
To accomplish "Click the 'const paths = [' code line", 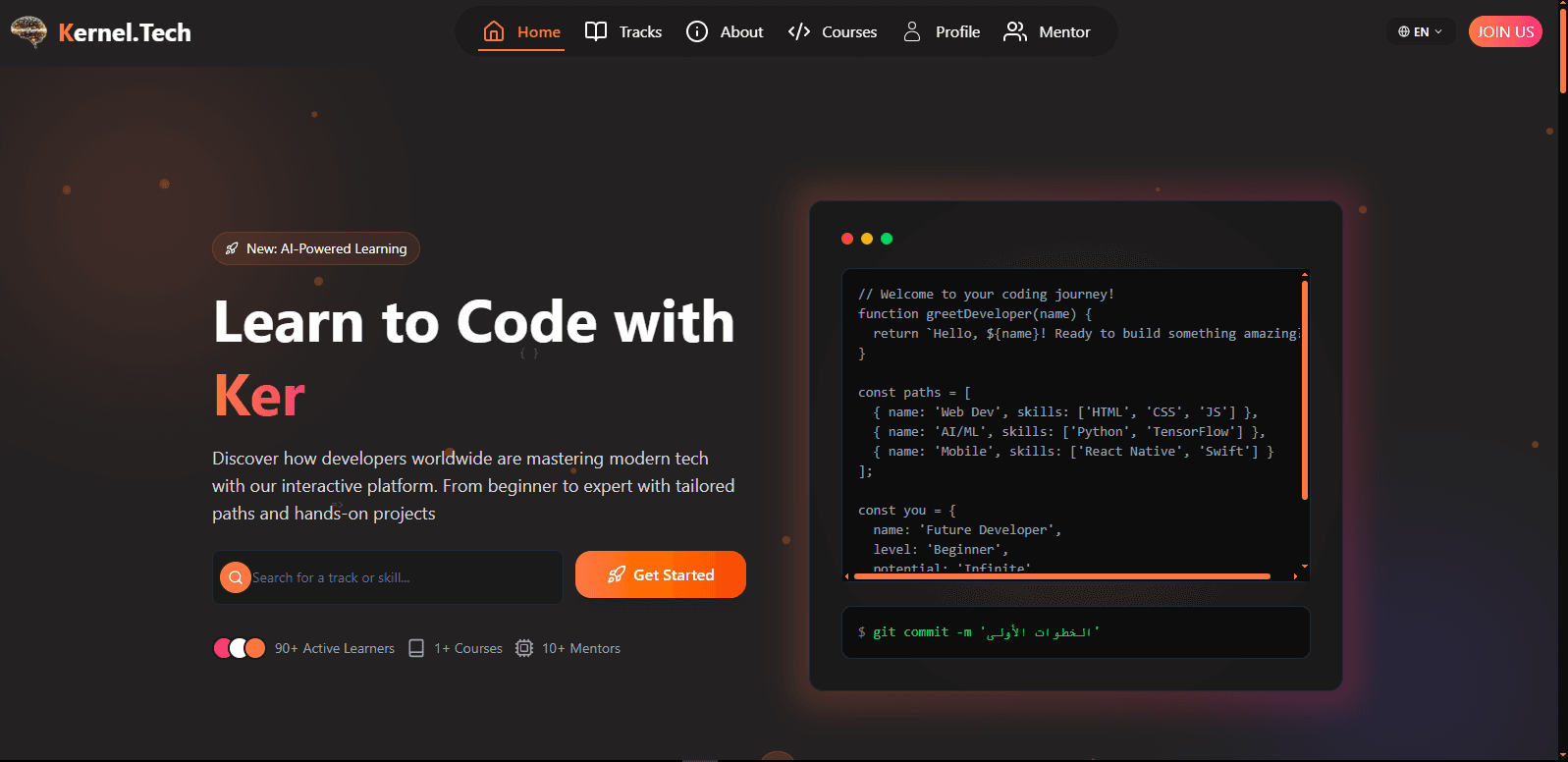I will [914, 392].
